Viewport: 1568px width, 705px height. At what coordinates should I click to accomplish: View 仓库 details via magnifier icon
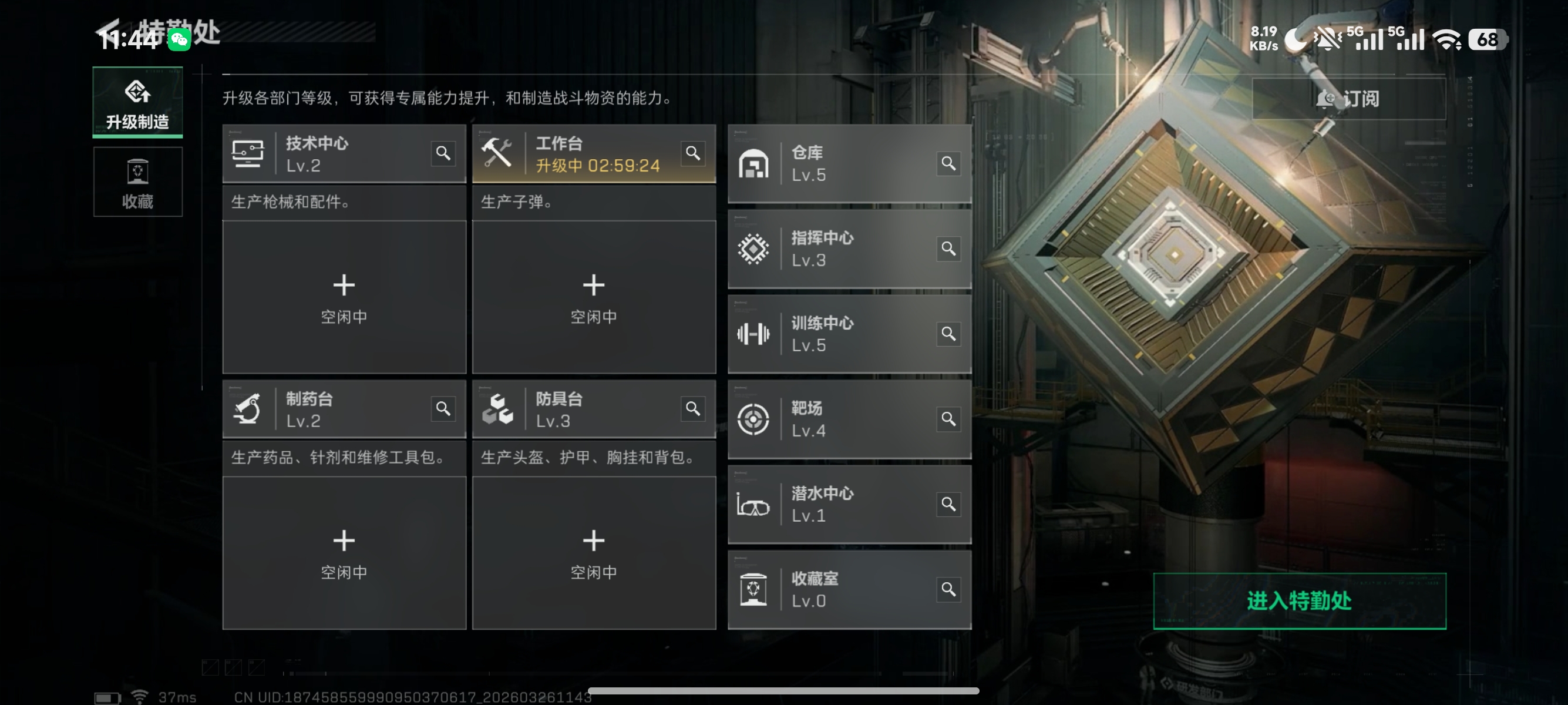click(x=948, y=163)
